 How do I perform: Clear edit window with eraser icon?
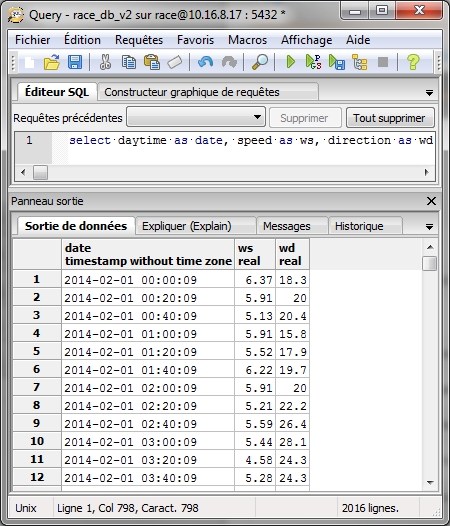click(x=174, y=62)
